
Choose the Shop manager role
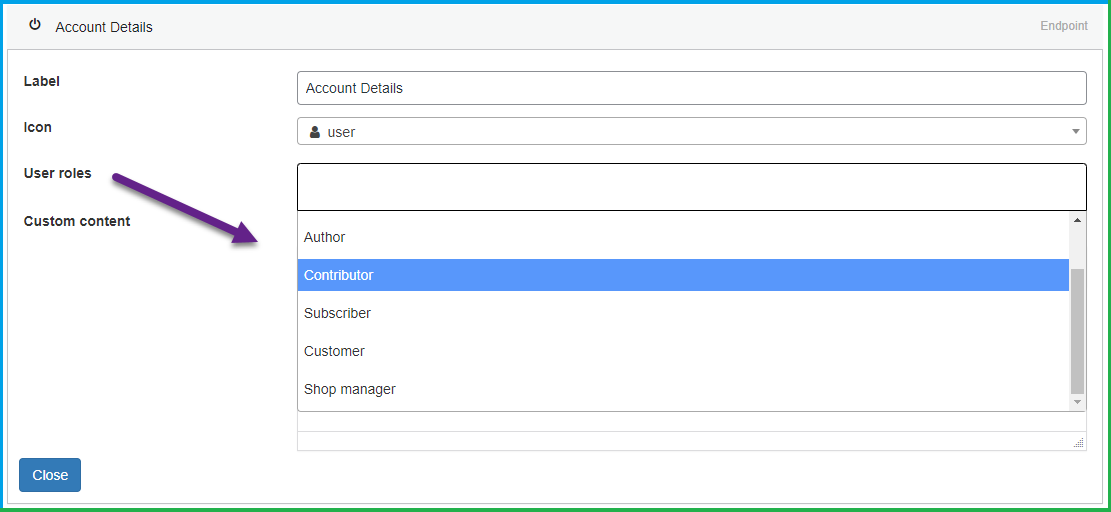(x=350, y=389)
